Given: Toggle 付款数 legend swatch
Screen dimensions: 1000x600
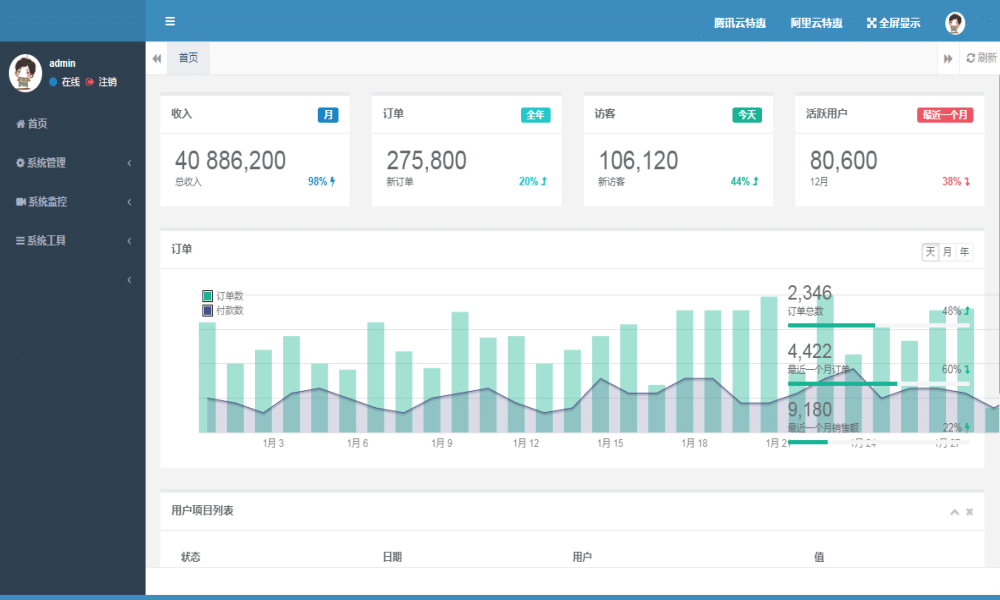Looking at the screenshot, I should (207, 311).
